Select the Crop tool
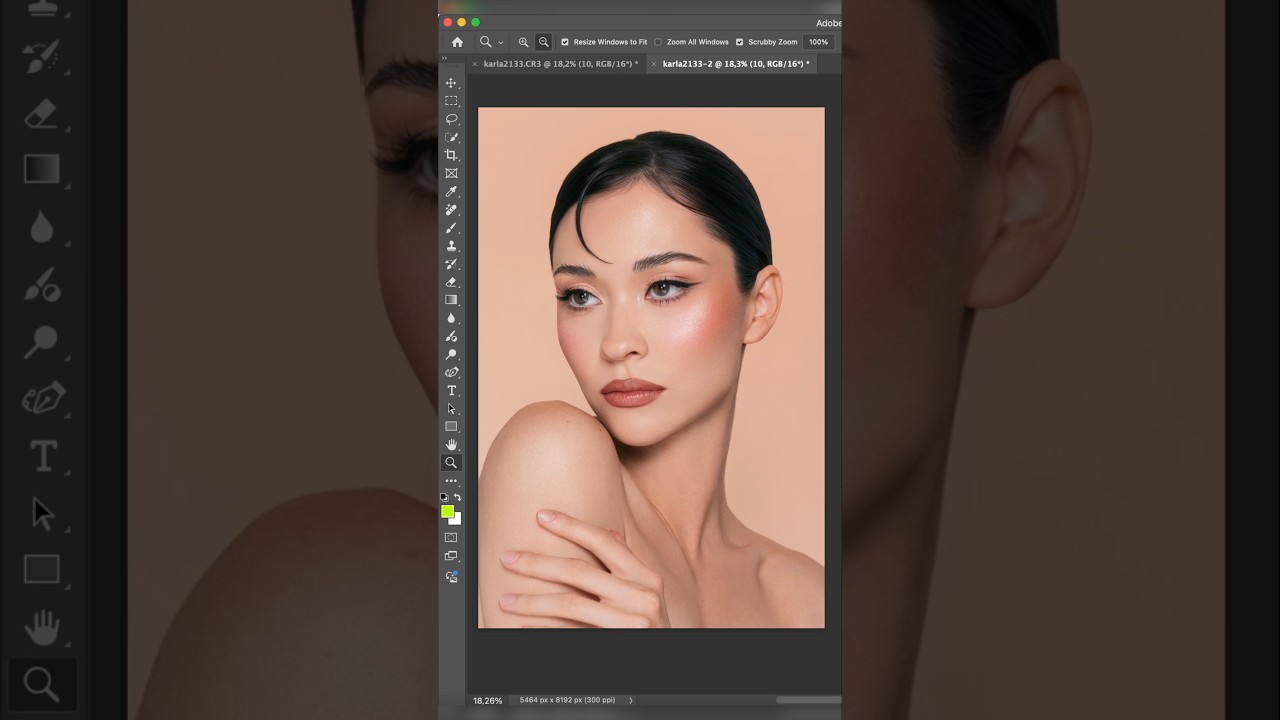This screenshot has width=1280, height=720. tap(451, 155)
